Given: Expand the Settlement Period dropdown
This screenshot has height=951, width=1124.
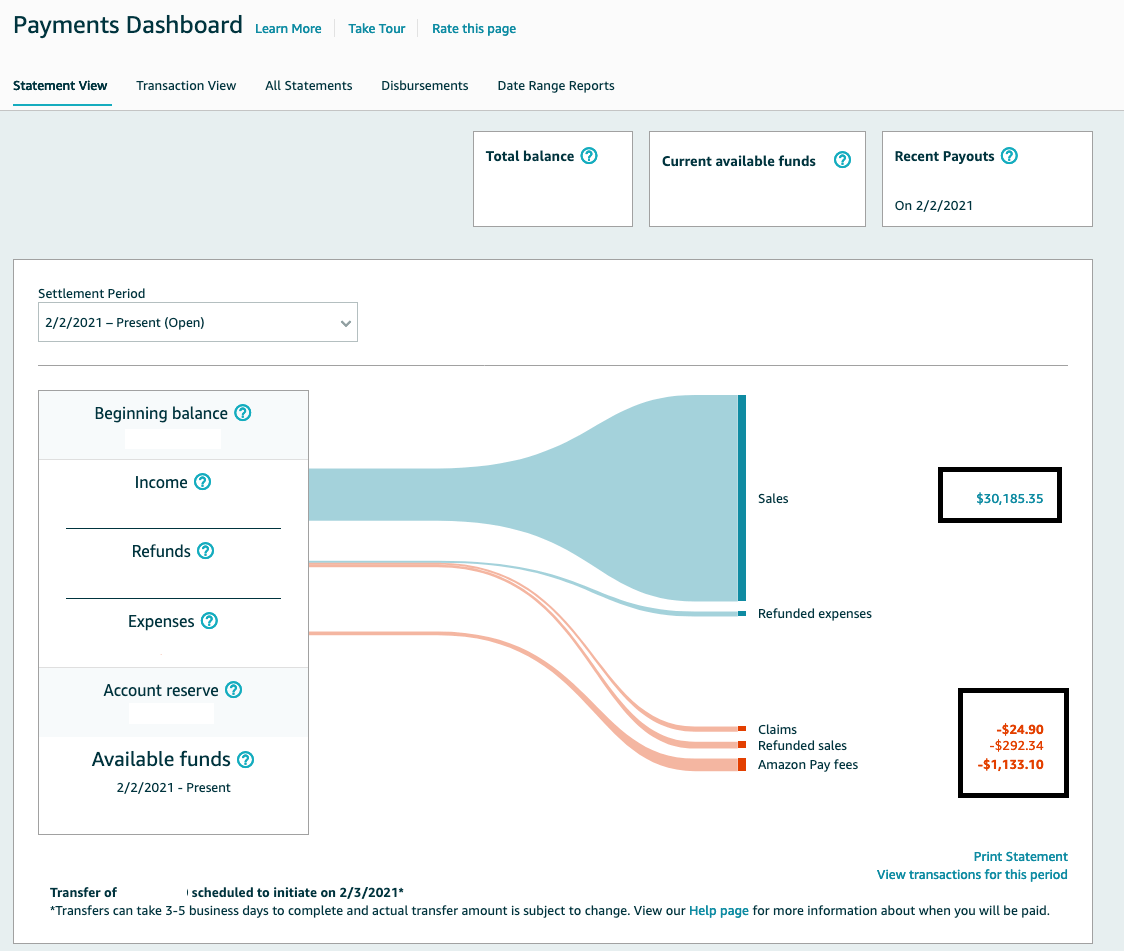Looking at the screenshot, I should (197, 323).
